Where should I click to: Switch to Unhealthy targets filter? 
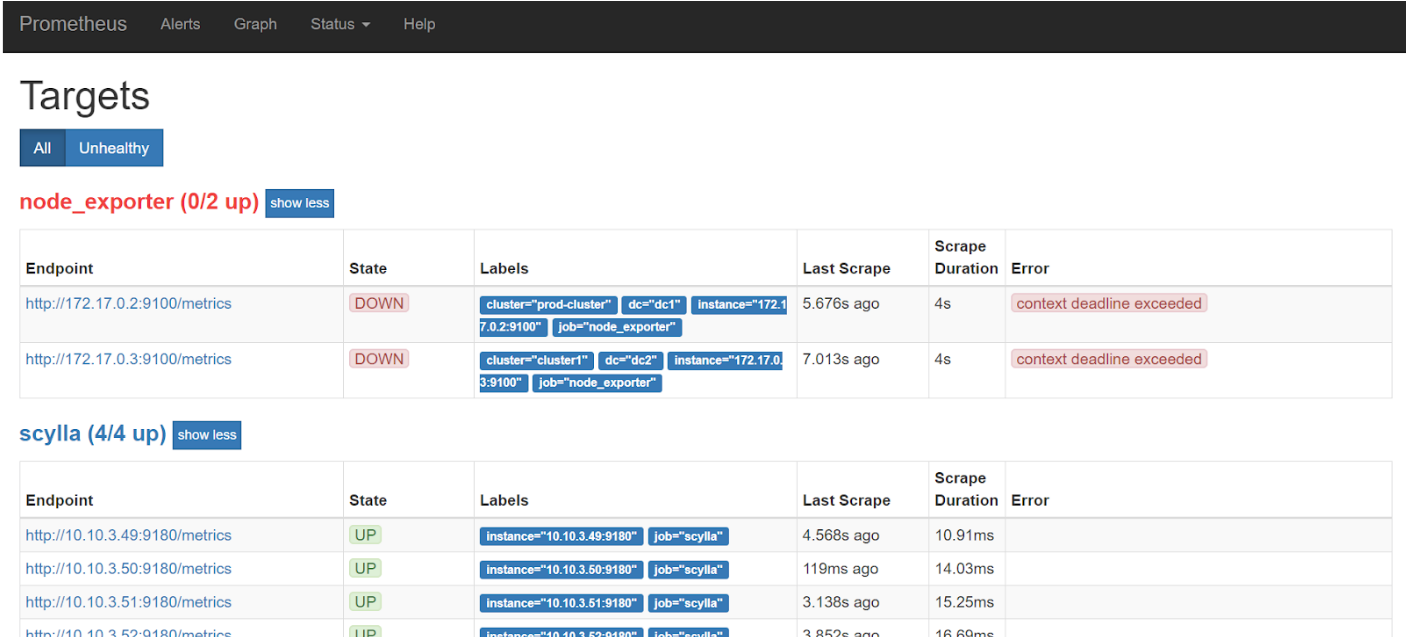[114, 148]
